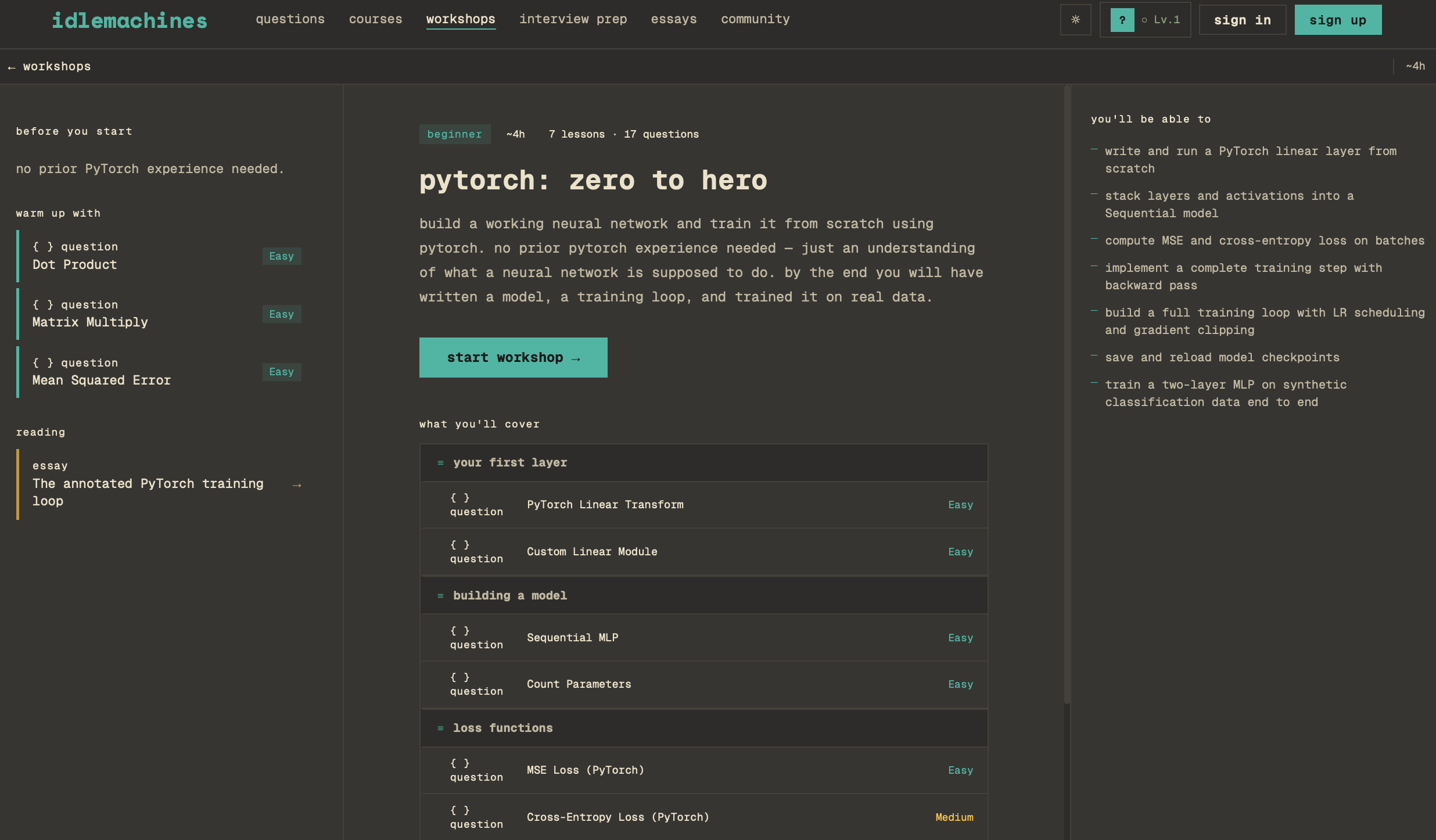The image size is (1436, 840).
Task: Click the list icon next to 'building a model'
Action: (440, 596)
